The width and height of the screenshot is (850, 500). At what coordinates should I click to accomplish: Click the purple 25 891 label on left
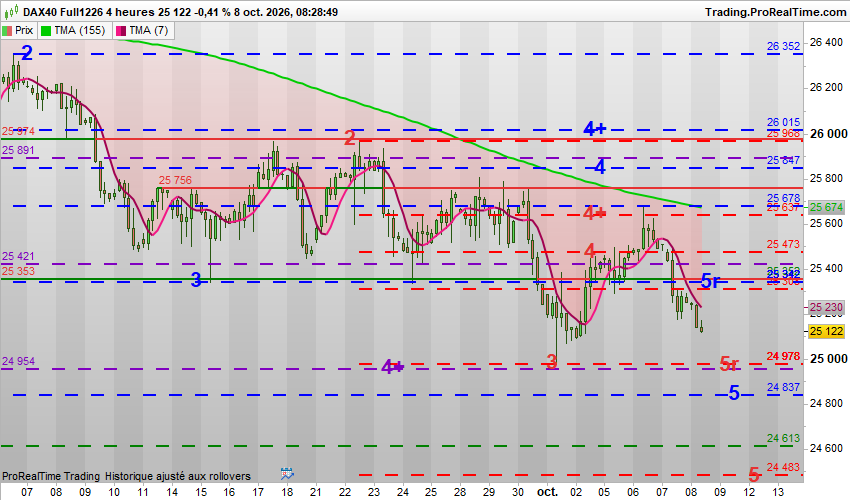point(18,150)
